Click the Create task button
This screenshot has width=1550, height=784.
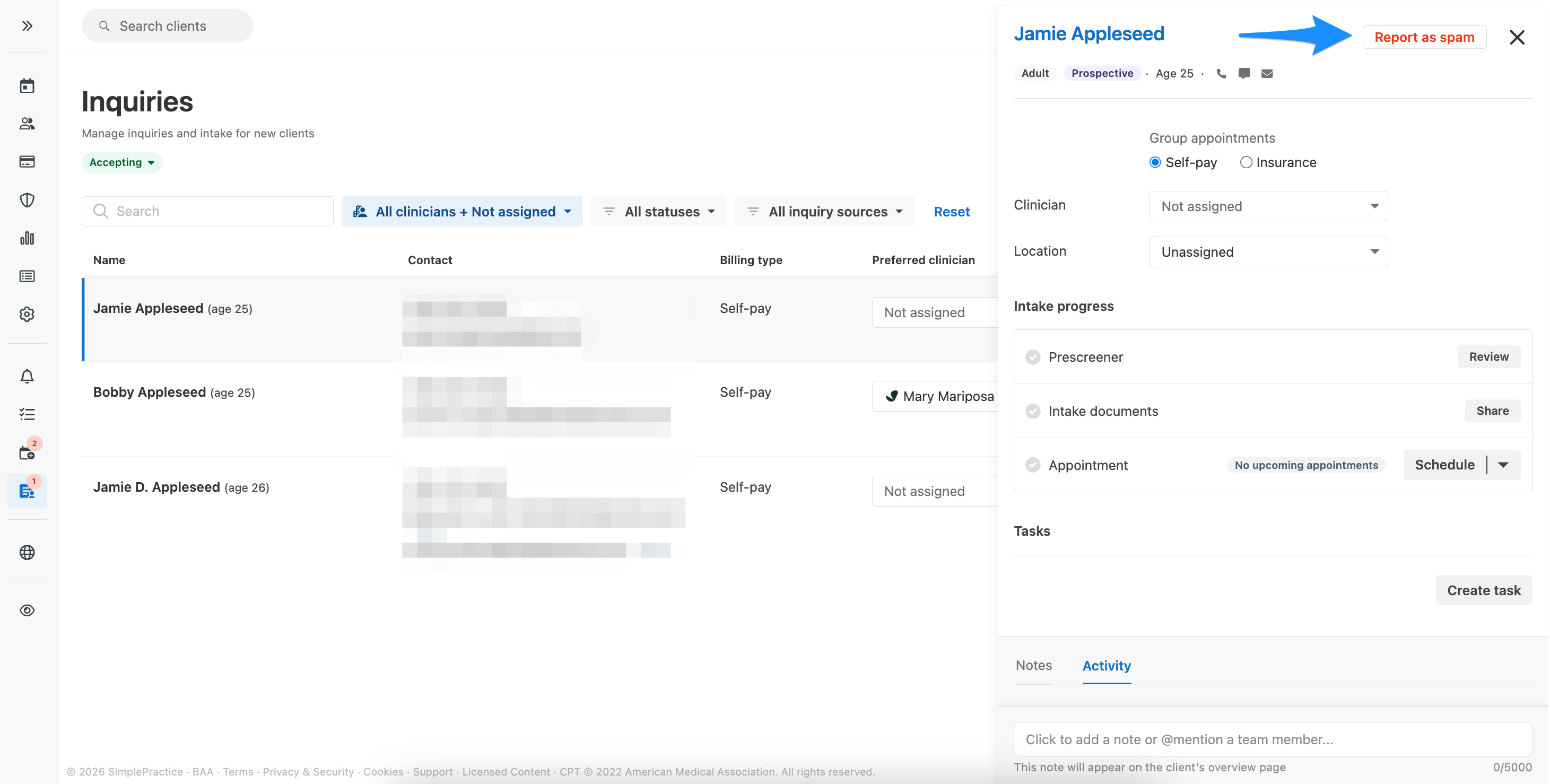coord(1484,590)
